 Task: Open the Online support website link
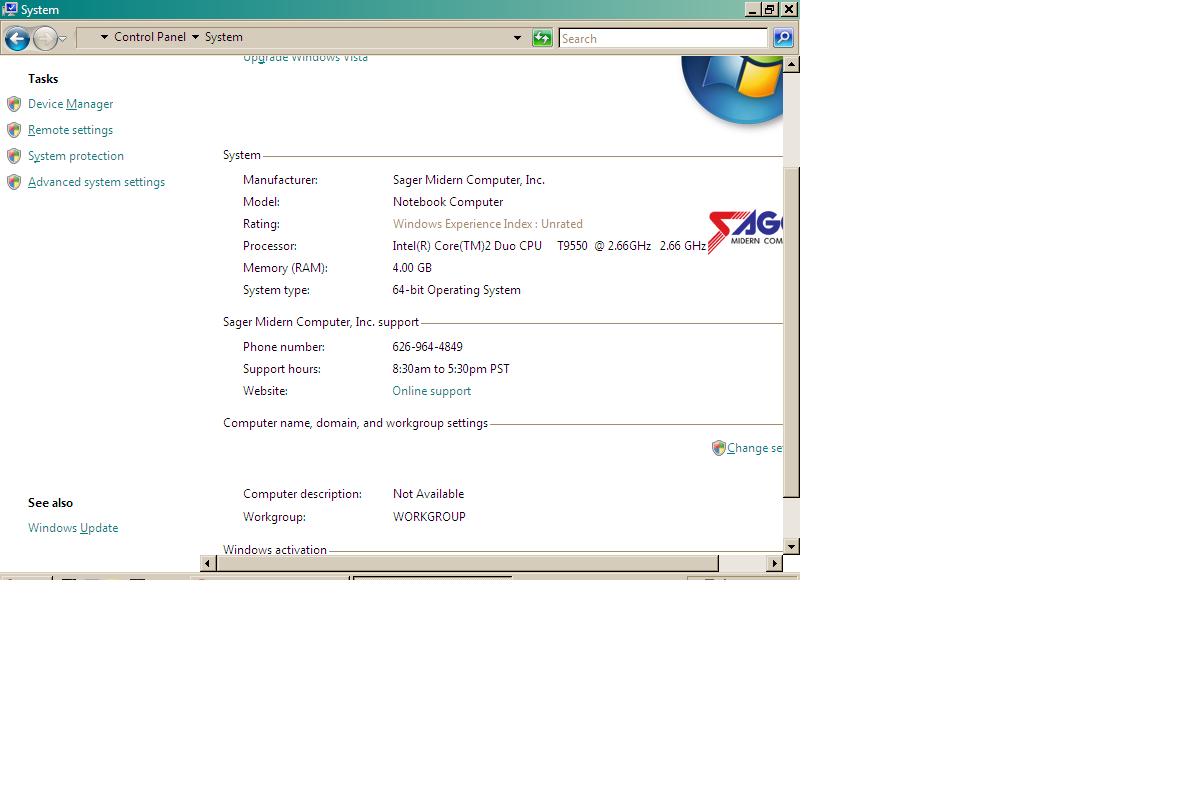point(432,391)
